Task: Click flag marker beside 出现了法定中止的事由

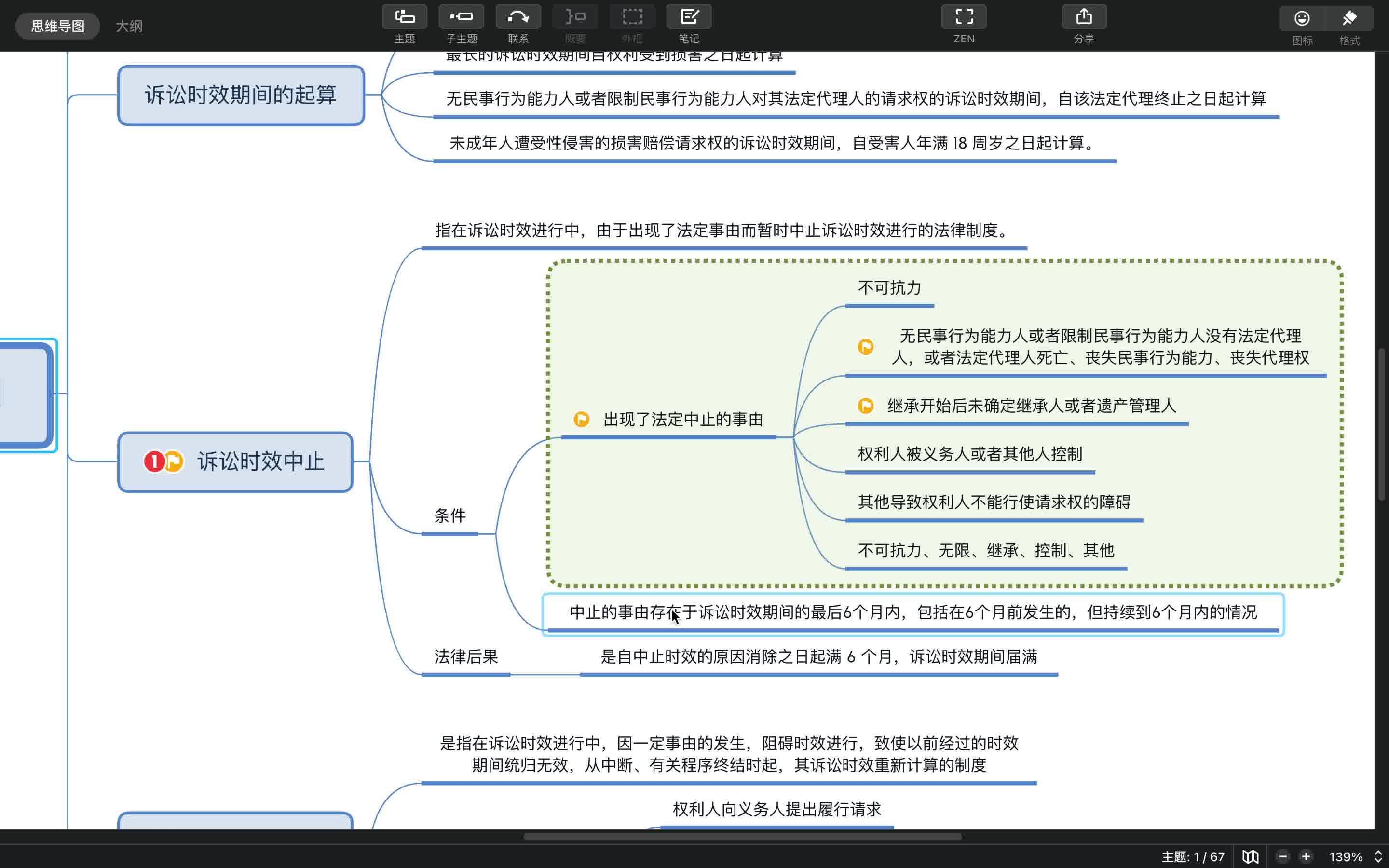Action: click(581, 419)
